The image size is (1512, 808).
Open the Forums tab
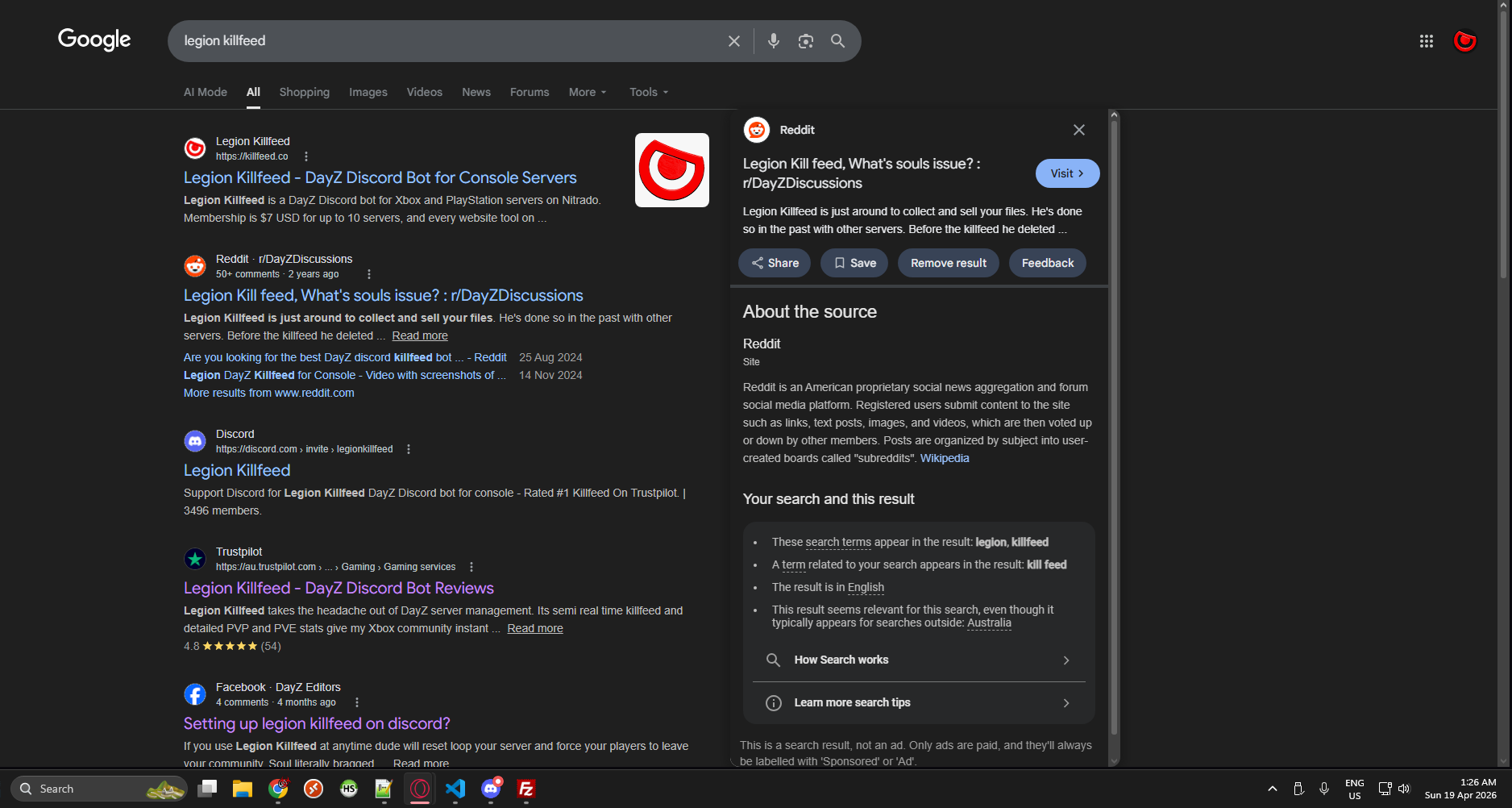click(530, 92)
